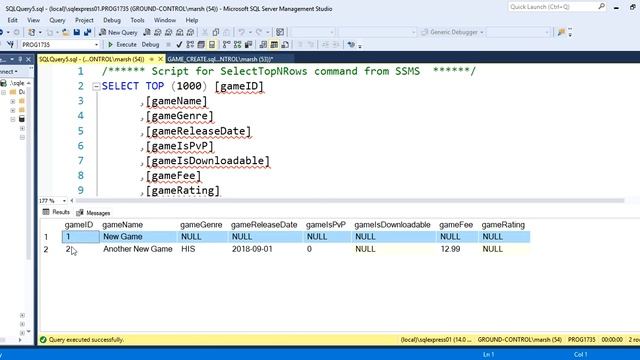Click the Open File folder icon
Viewport: 640px width, 360px height.
[65, 32]
